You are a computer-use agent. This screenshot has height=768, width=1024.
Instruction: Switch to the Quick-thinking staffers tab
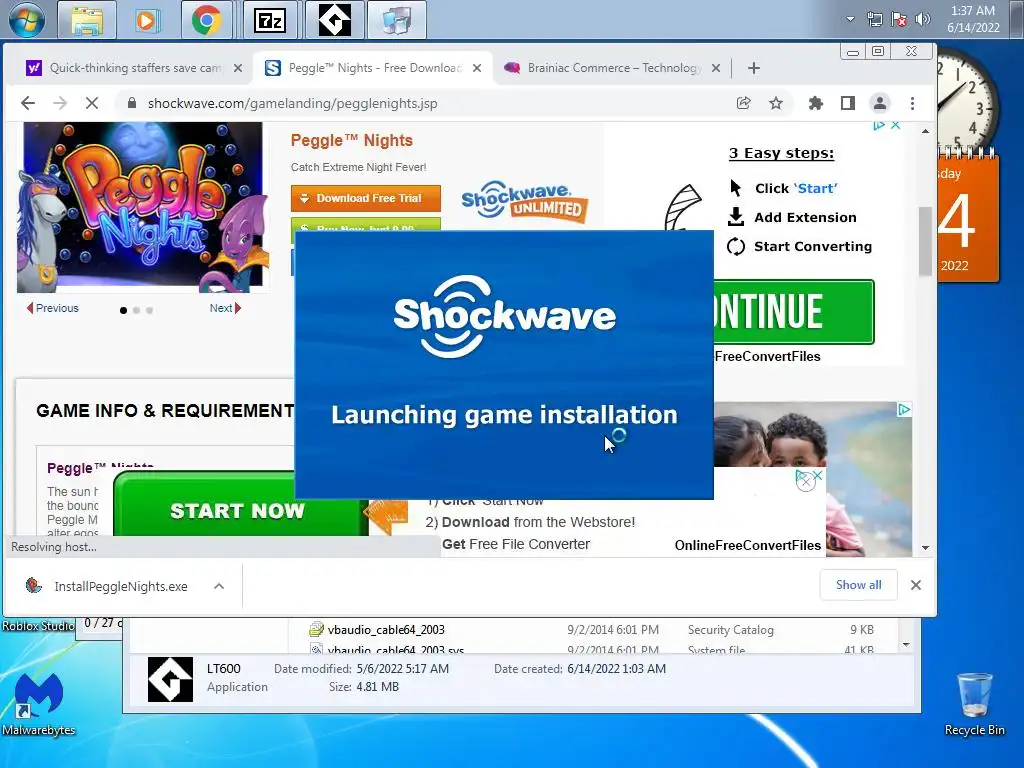pyautogui.click(x=135, y=68)
